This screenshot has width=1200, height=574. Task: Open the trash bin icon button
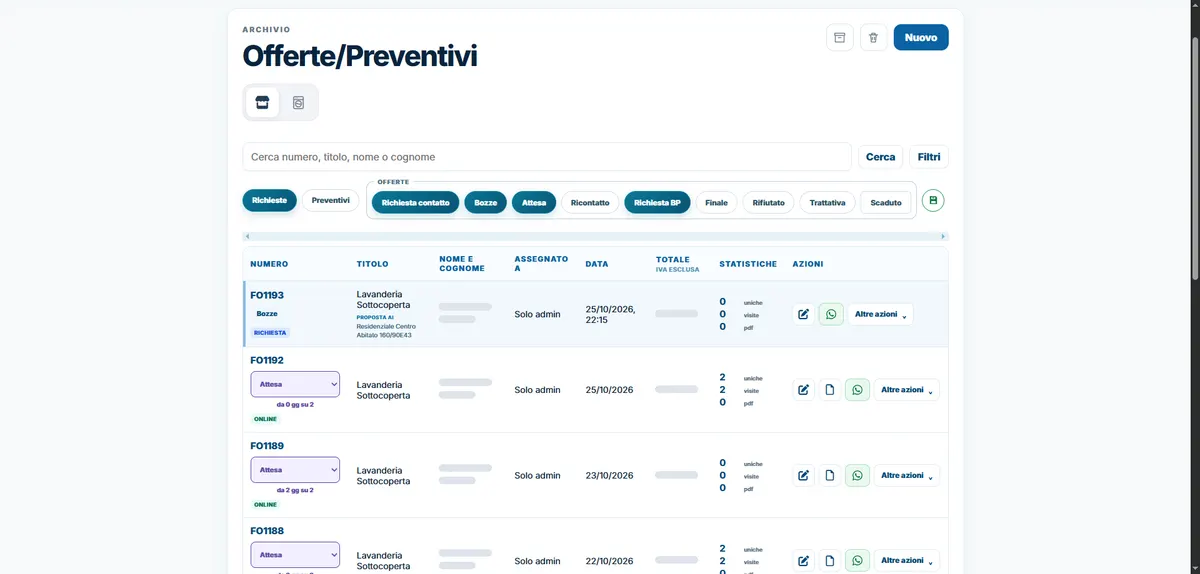pyautogui.click(x=873, y=37)
